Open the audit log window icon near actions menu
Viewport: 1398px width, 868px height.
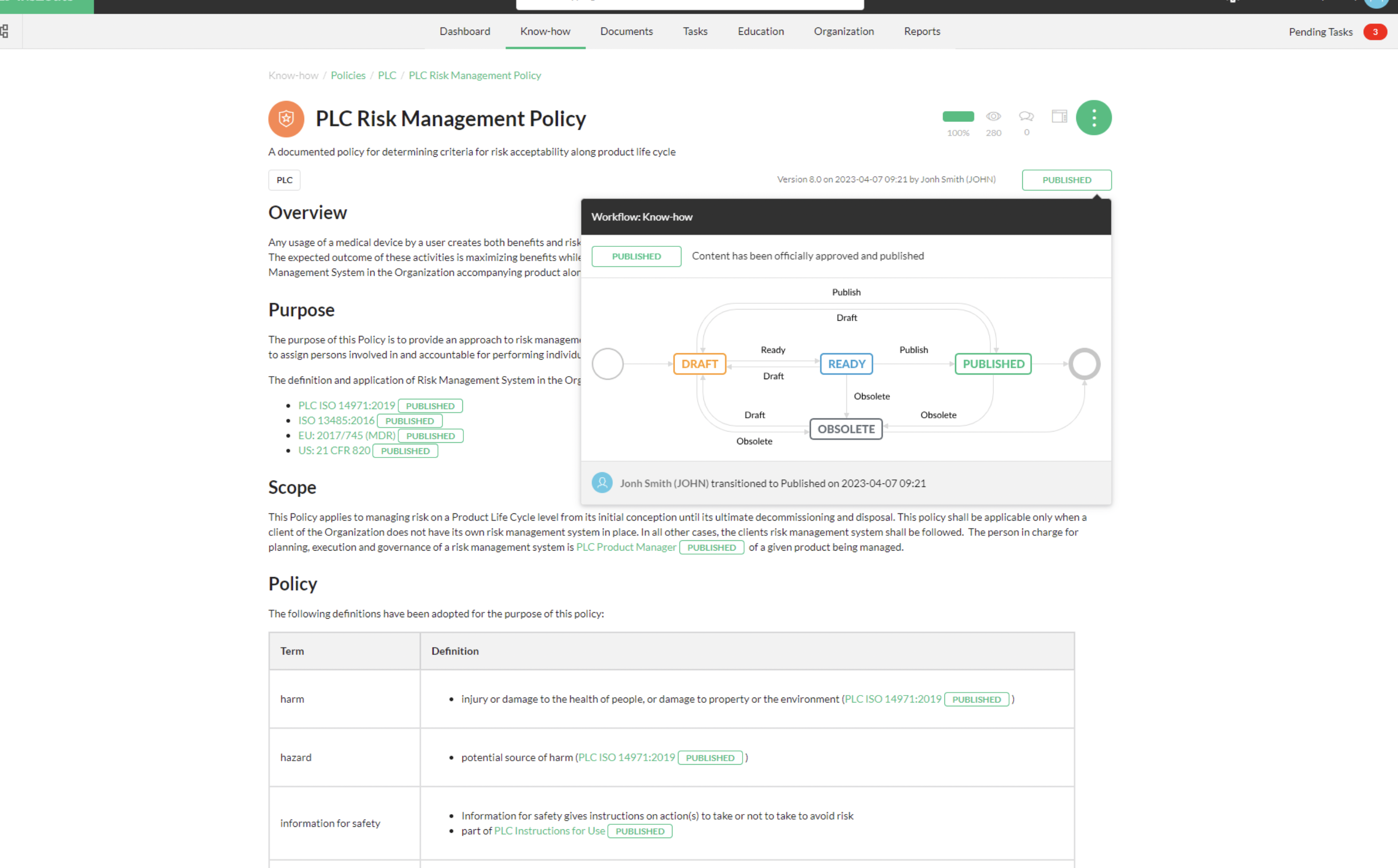pos(1059,116)
